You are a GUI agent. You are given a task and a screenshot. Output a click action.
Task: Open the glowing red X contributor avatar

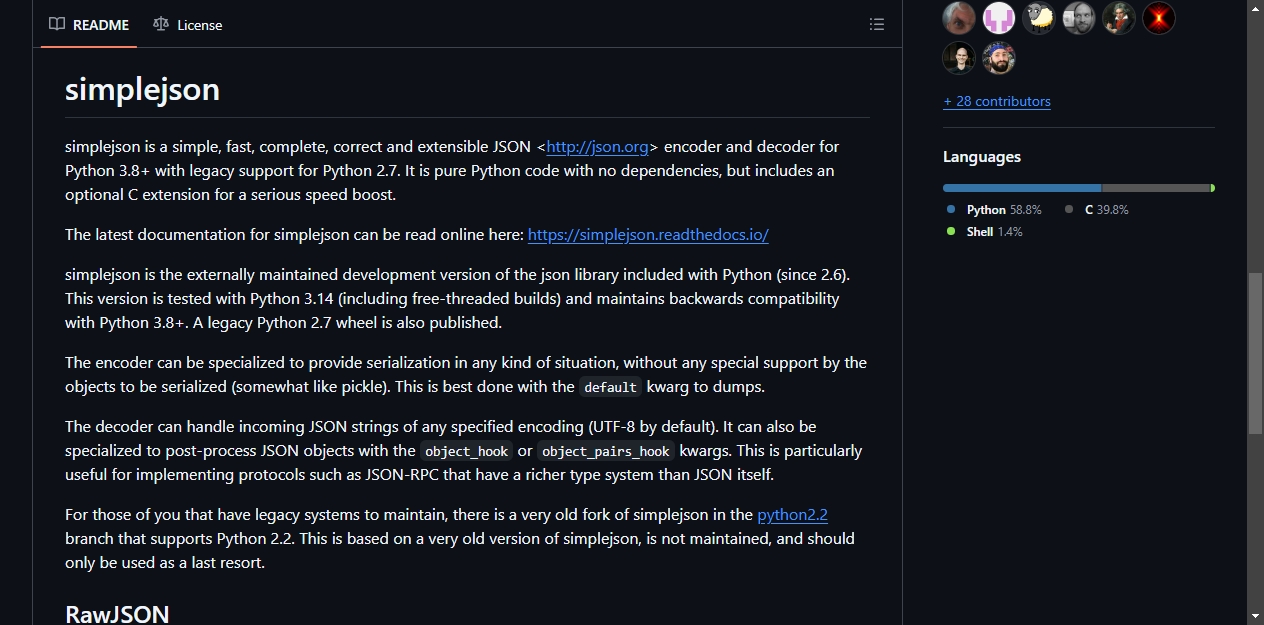(x=1159, y=18)
